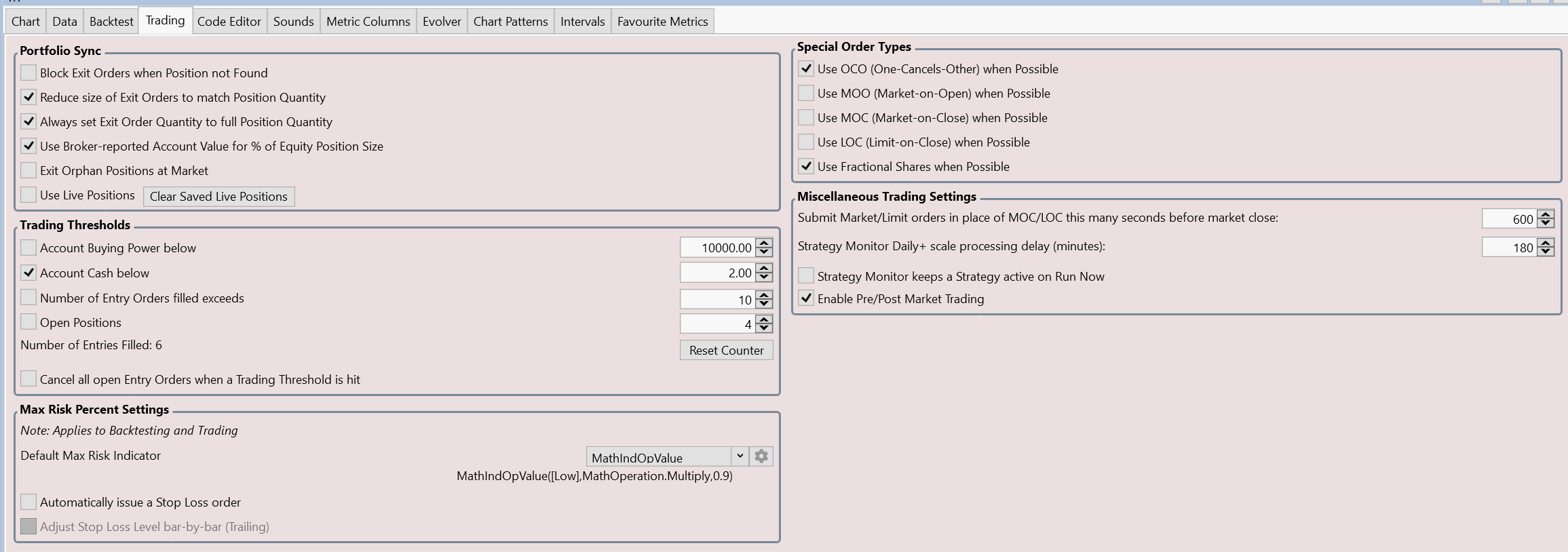Tick Exit Orphan Positions at Market
This screenshot has height=552, width=1568.
(28, 170)
